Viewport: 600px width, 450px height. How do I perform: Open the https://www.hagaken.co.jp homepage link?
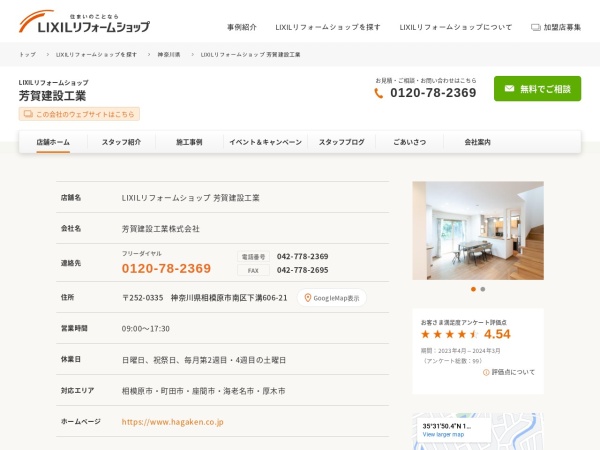[x=173, y=422]
